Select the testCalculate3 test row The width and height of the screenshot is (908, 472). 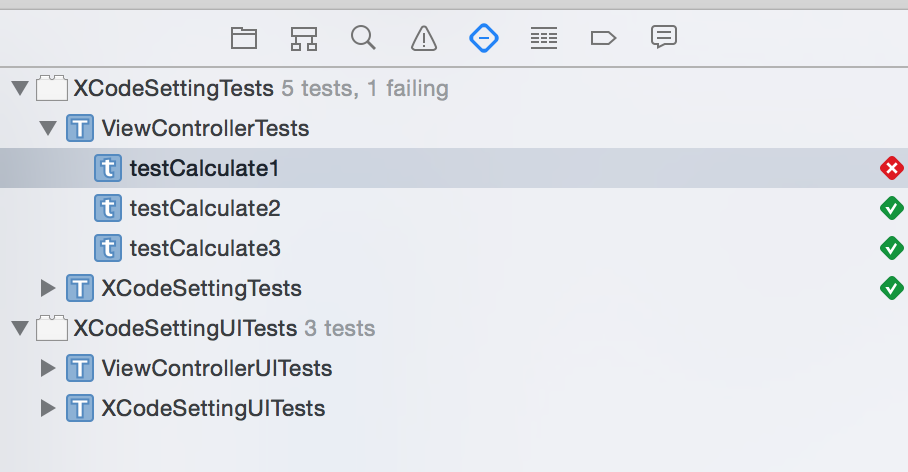[205, 249]
